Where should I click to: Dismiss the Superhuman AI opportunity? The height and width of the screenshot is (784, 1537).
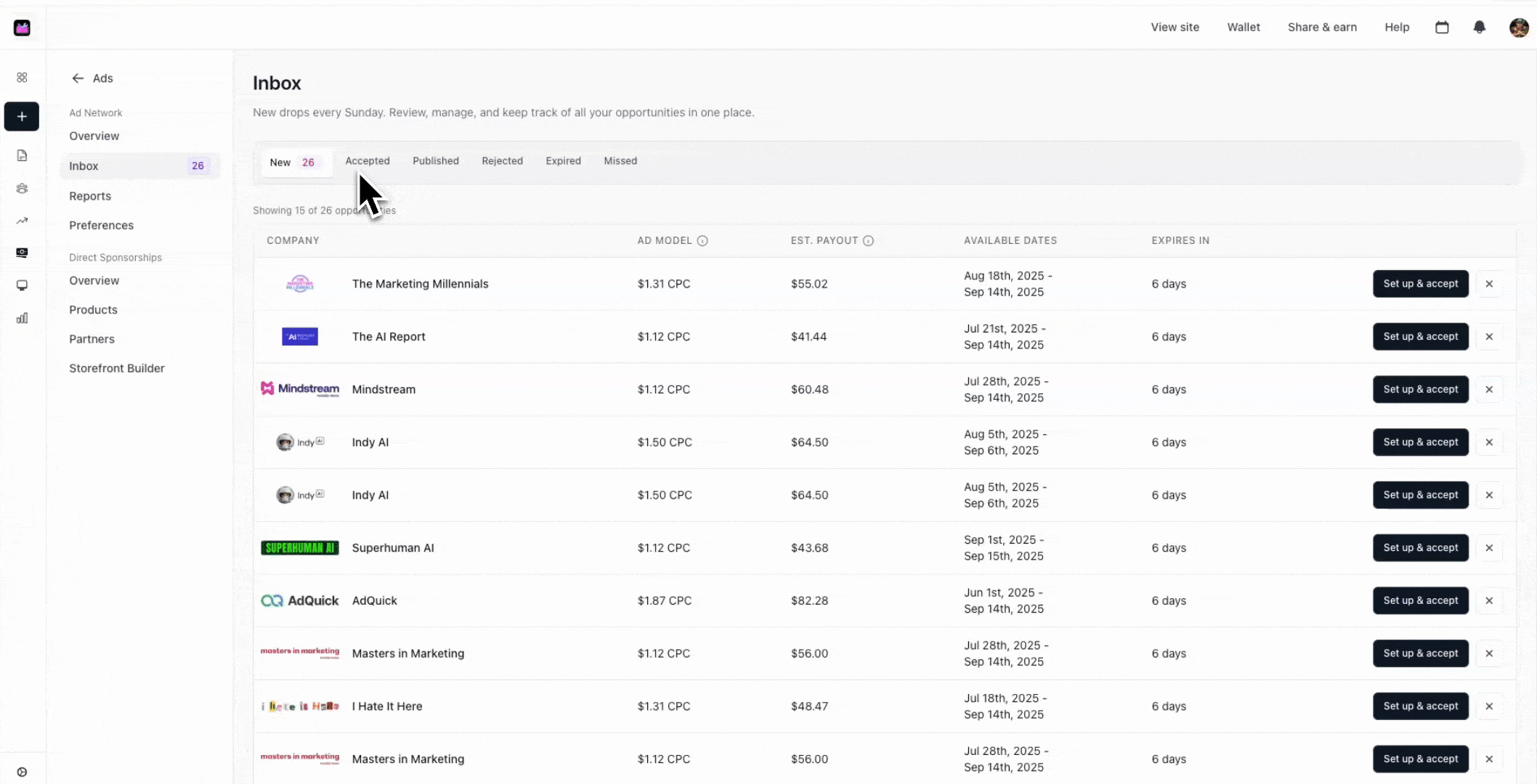click(x=1489, y=548)
